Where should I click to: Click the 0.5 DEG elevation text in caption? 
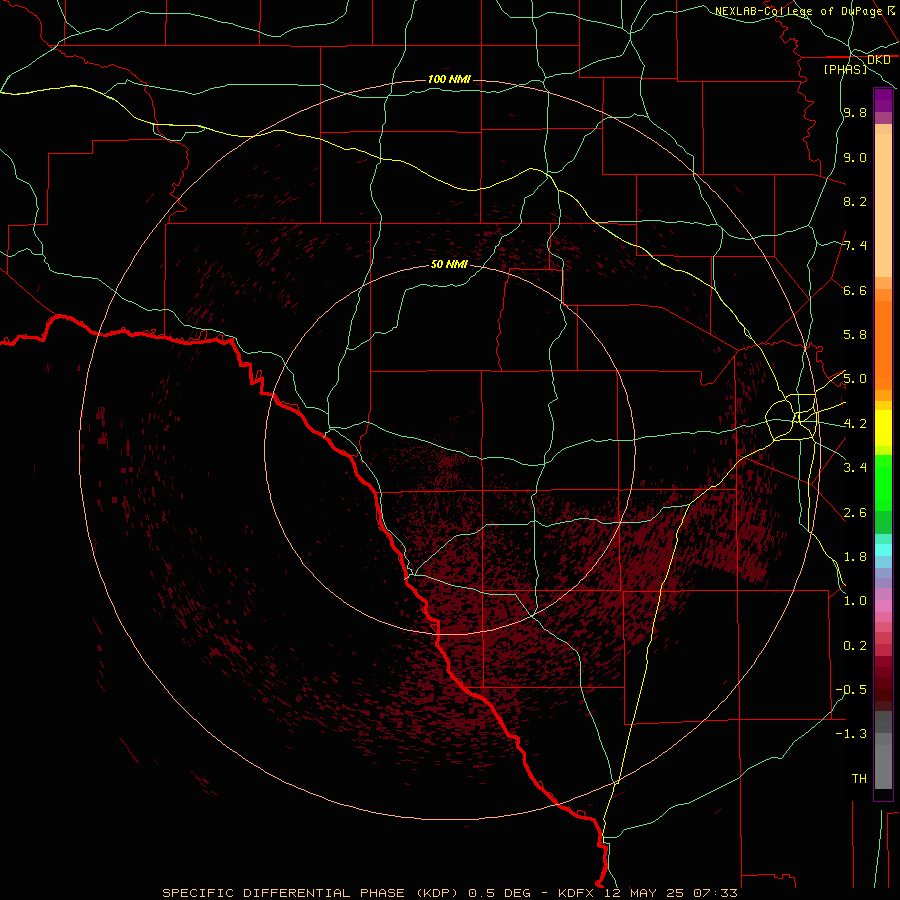click(500, 893)
